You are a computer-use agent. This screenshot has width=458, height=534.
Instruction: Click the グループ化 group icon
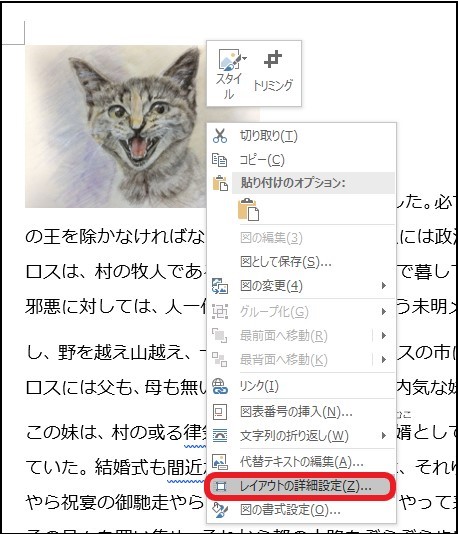point(220,311)
